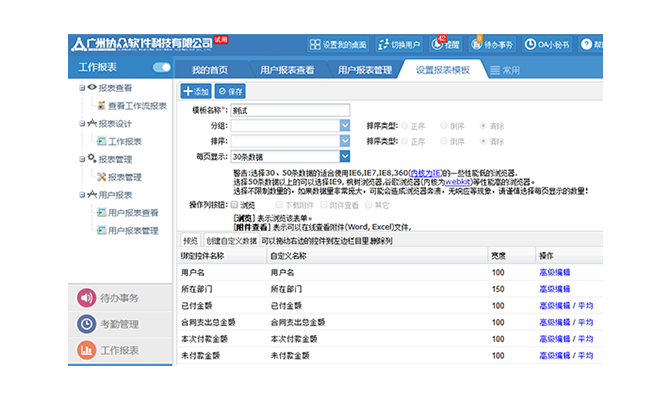Toggle the 工作报表 sidebar switch
Viewport: 670px width, 412px height.
point(161,68)
